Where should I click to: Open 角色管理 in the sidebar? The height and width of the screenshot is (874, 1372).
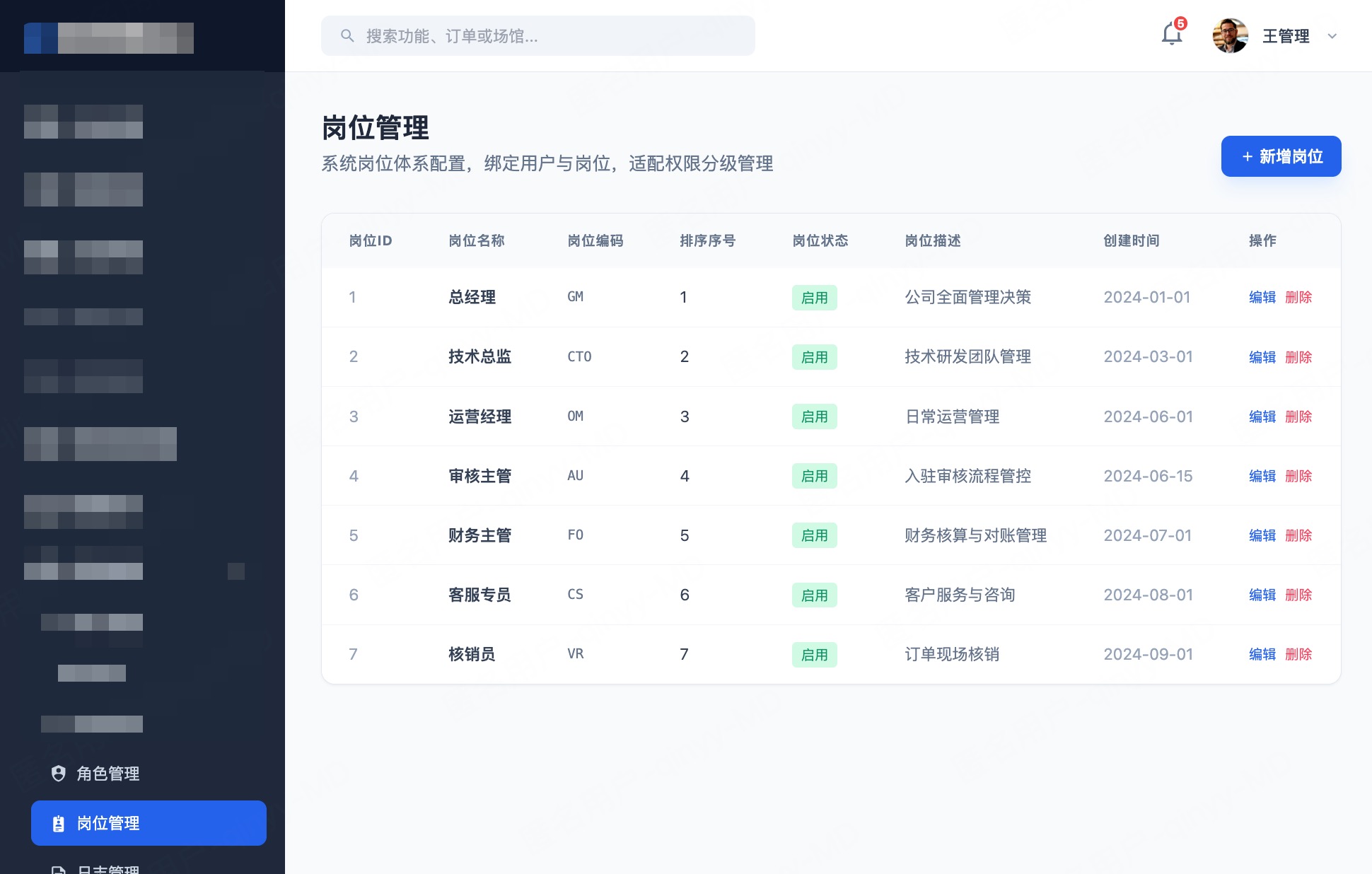pos(149,774)
